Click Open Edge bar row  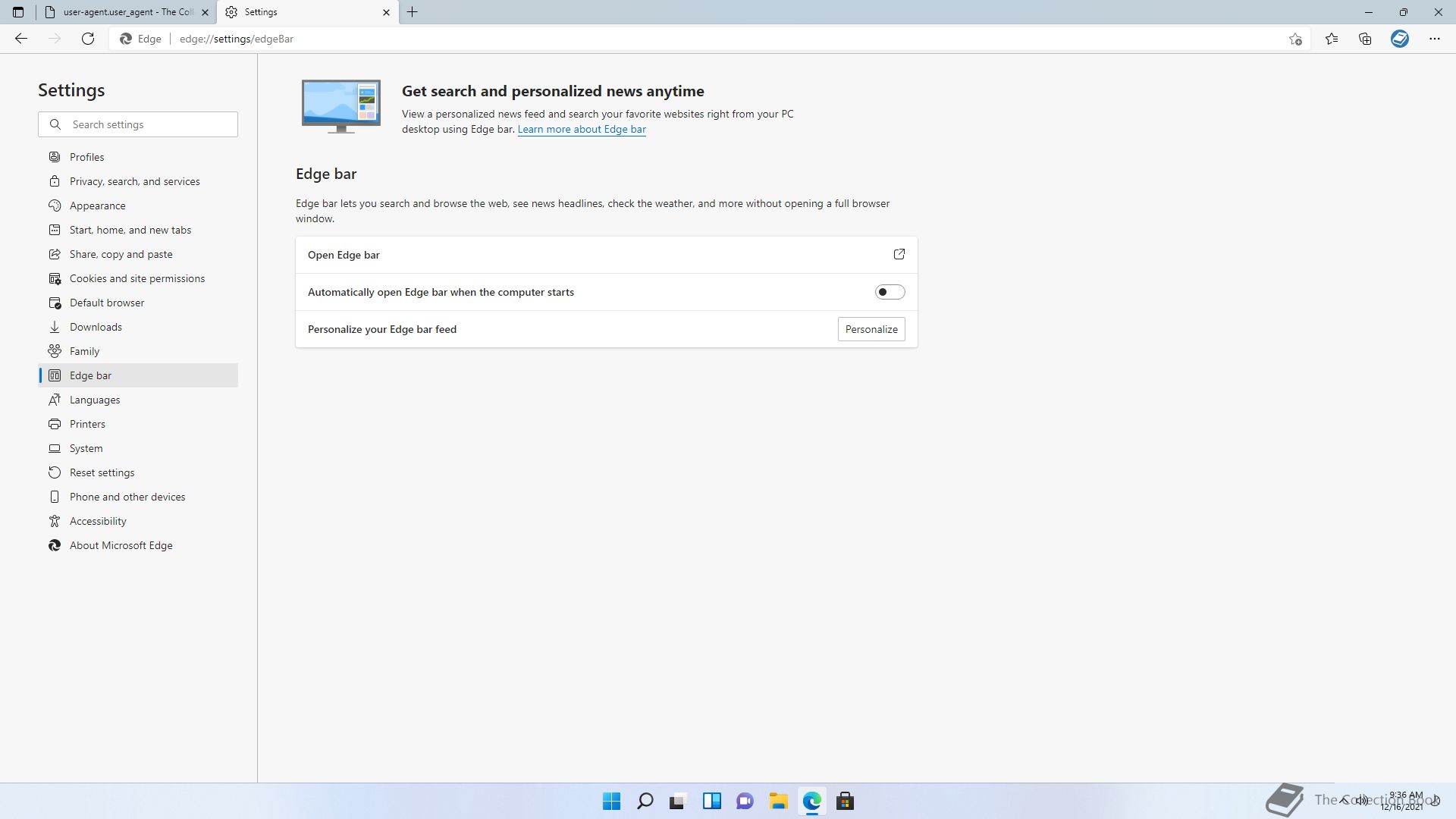point(607,255)
